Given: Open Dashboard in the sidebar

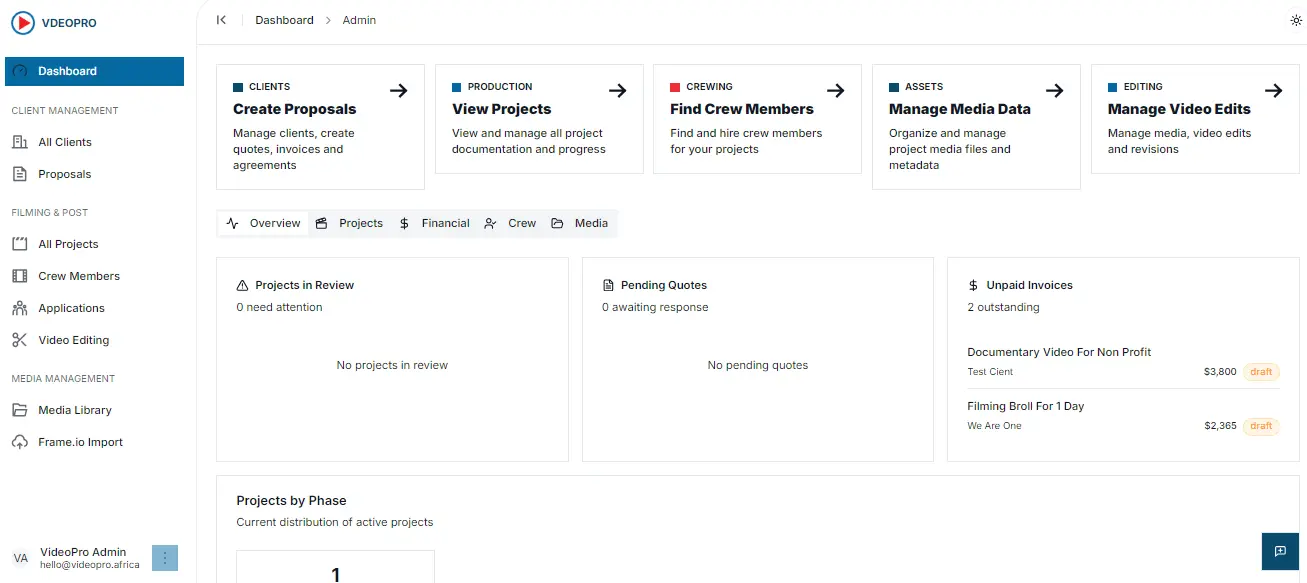Looking at the screenshot, I should (x=95, y=71).
